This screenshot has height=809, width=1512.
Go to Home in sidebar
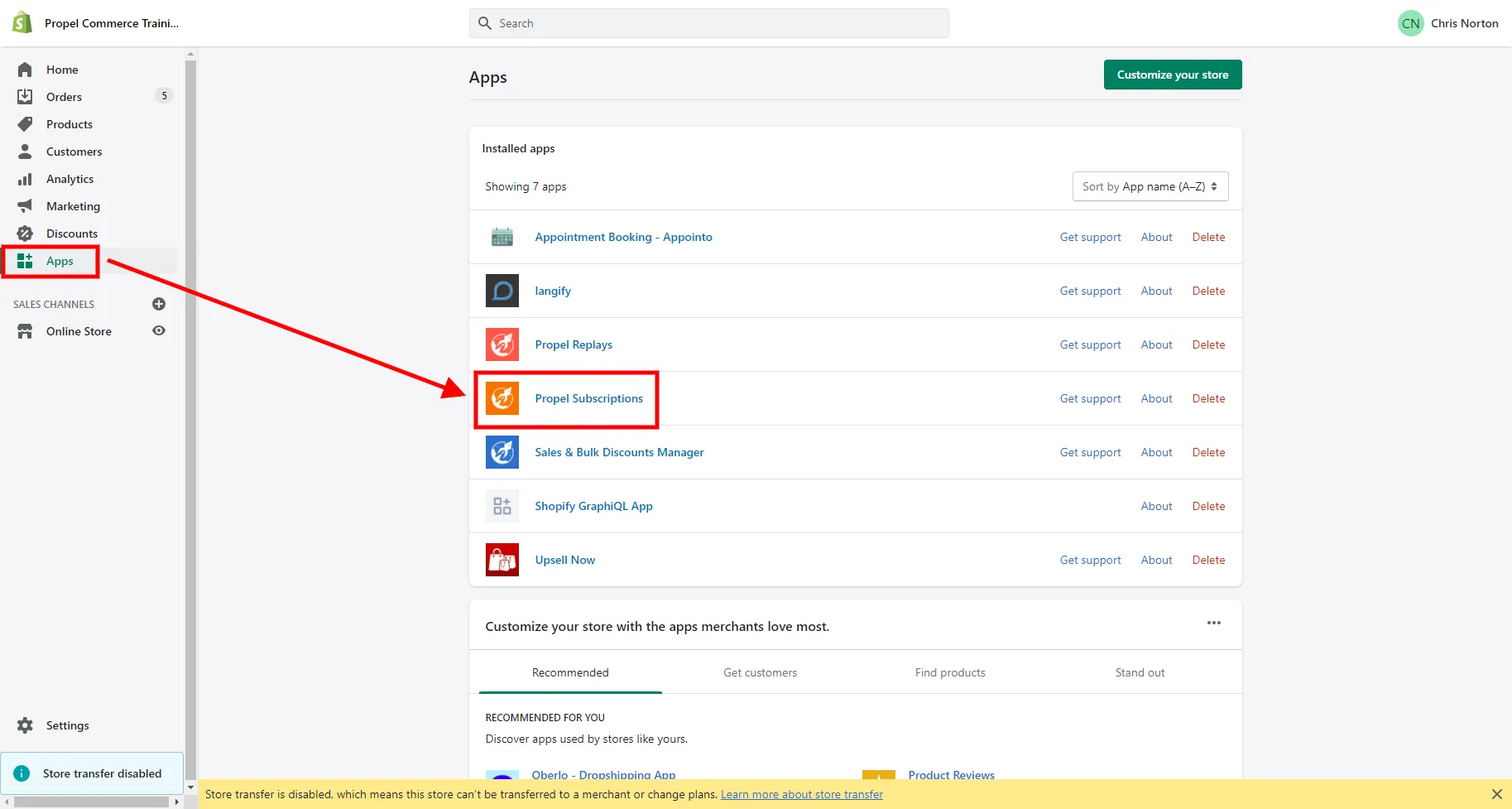(x=62, y=70)
